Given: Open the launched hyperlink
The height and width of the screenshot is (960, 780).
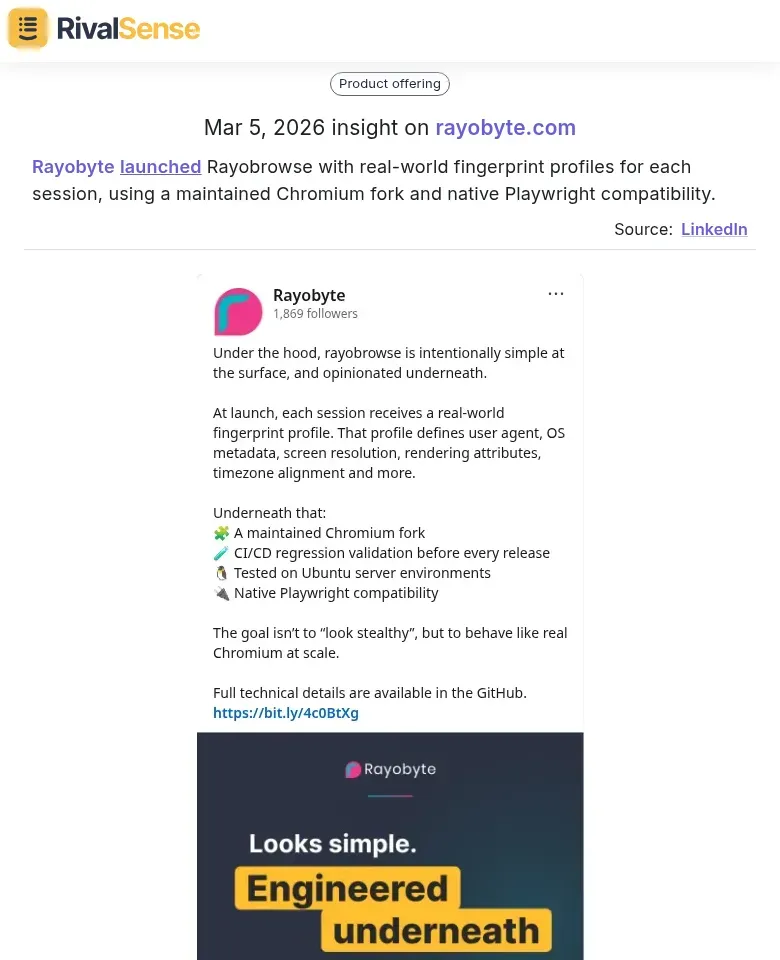Looking at the screenshot, I should point(160,167).
